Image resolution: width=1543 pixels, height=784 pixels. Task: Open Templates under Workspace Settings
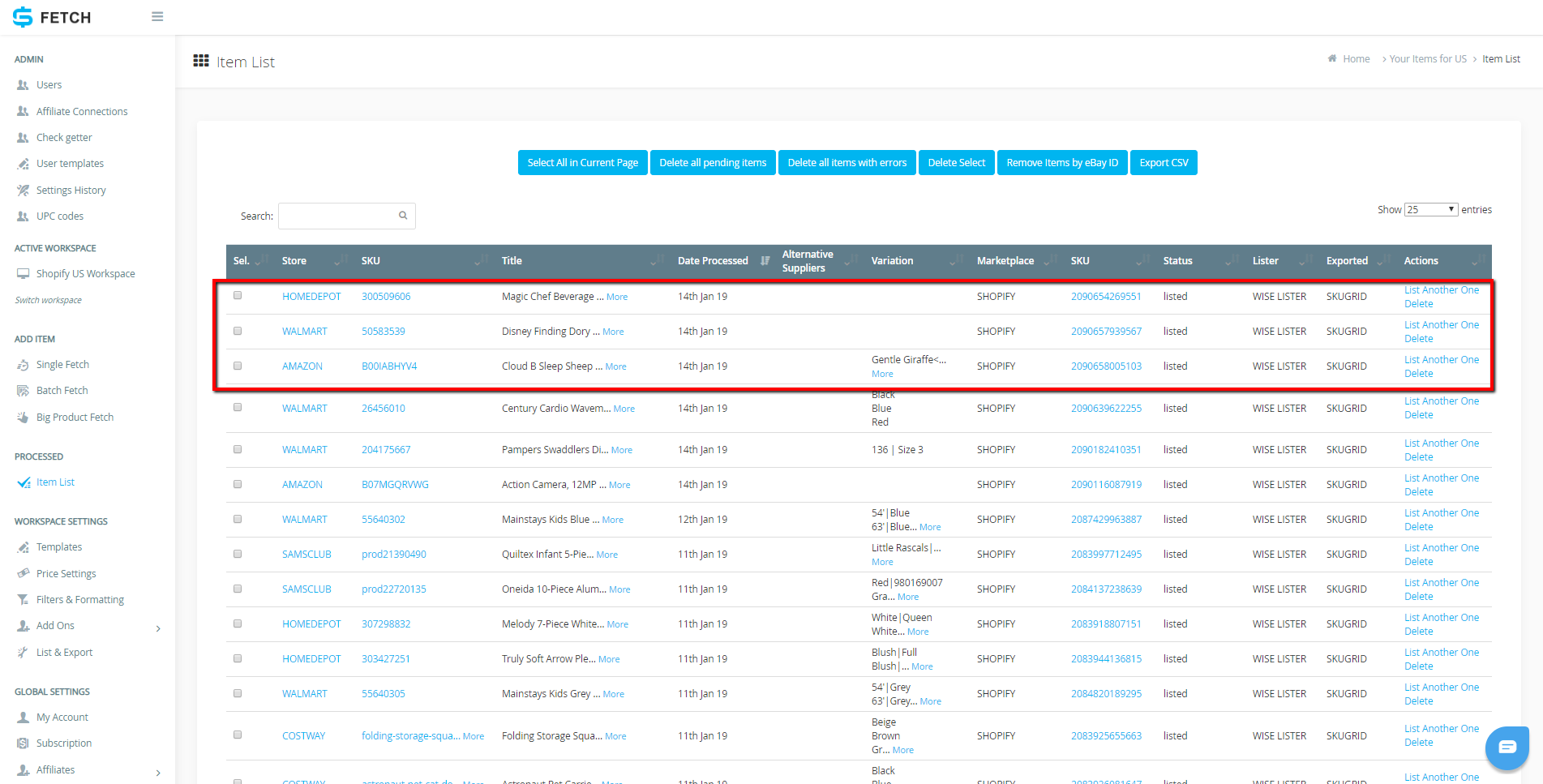(59, 547)
